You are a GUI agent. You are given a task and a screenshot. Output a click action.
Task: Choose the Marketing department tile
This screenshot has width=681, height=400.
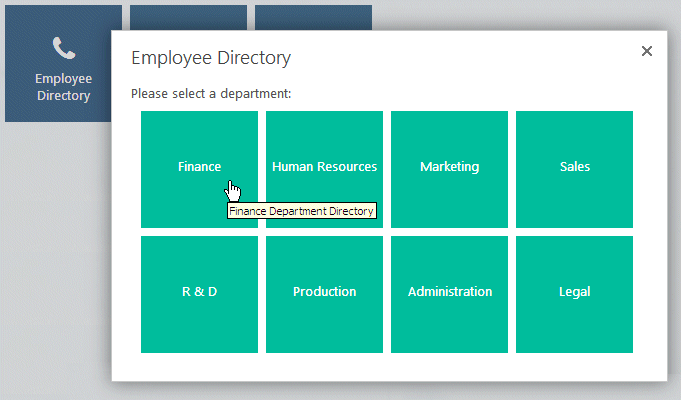pos(449,168)
